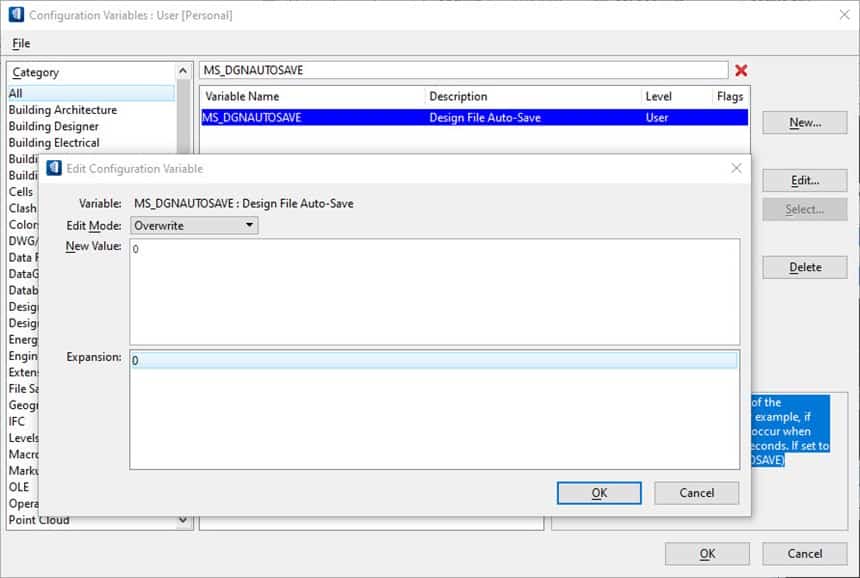The image size is (860, 578).
Task: Cancel the Edit Configuration Variable dialog
Action: 696,492
